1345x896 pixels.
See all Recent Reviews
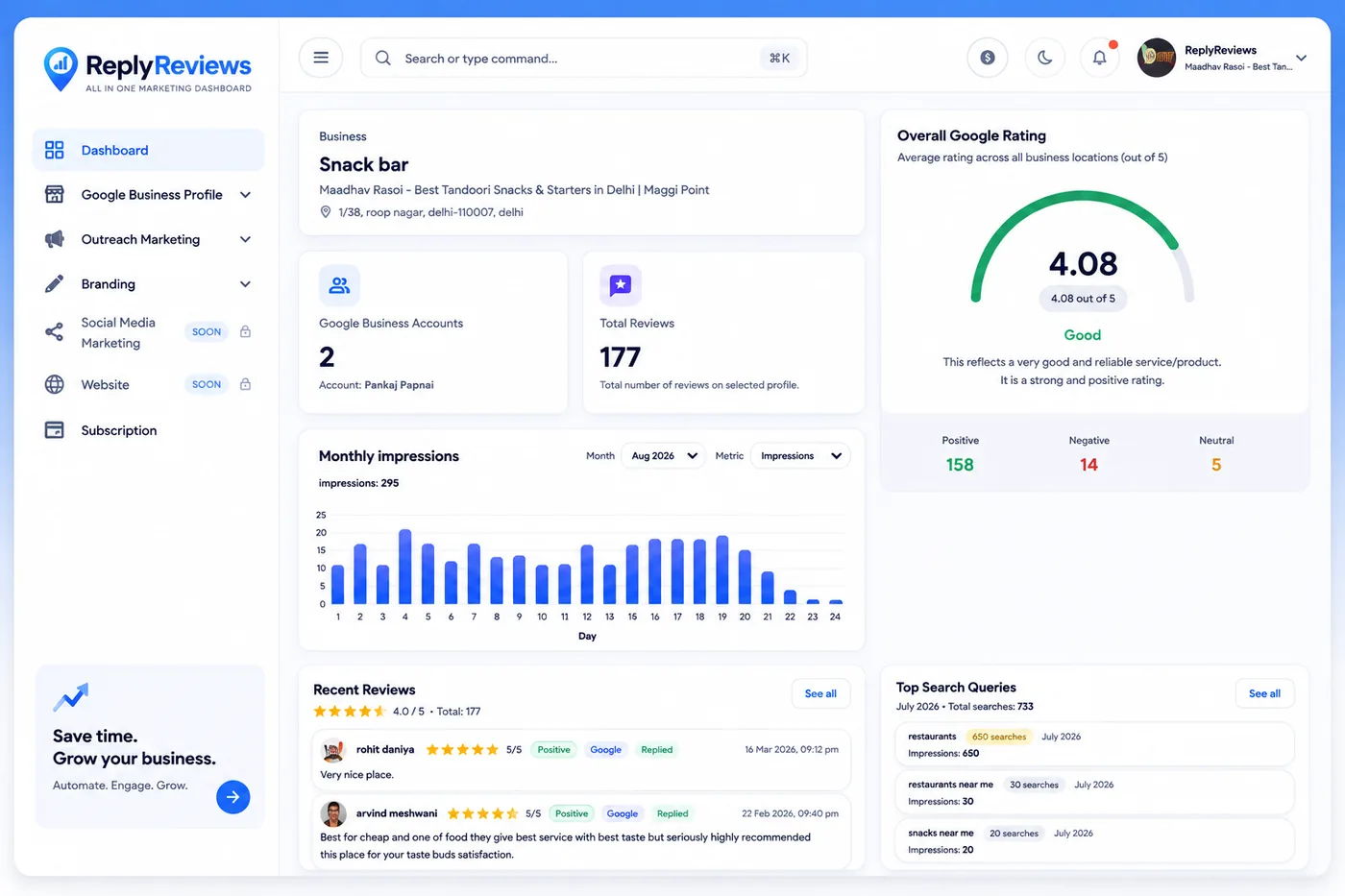pyautogui.click(x=820, y=693)
